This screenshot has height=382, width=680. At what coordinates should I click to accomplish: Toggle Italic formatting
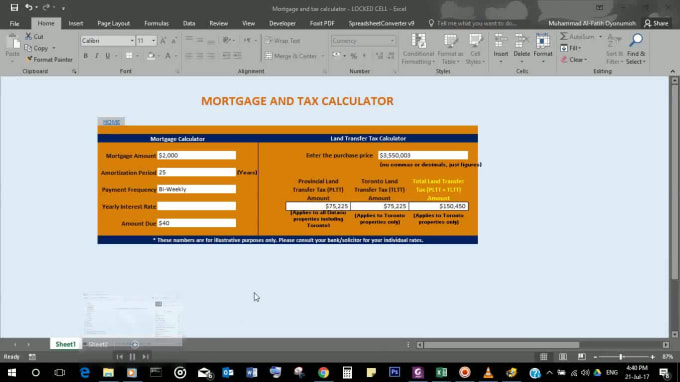(x=97, y=56)
